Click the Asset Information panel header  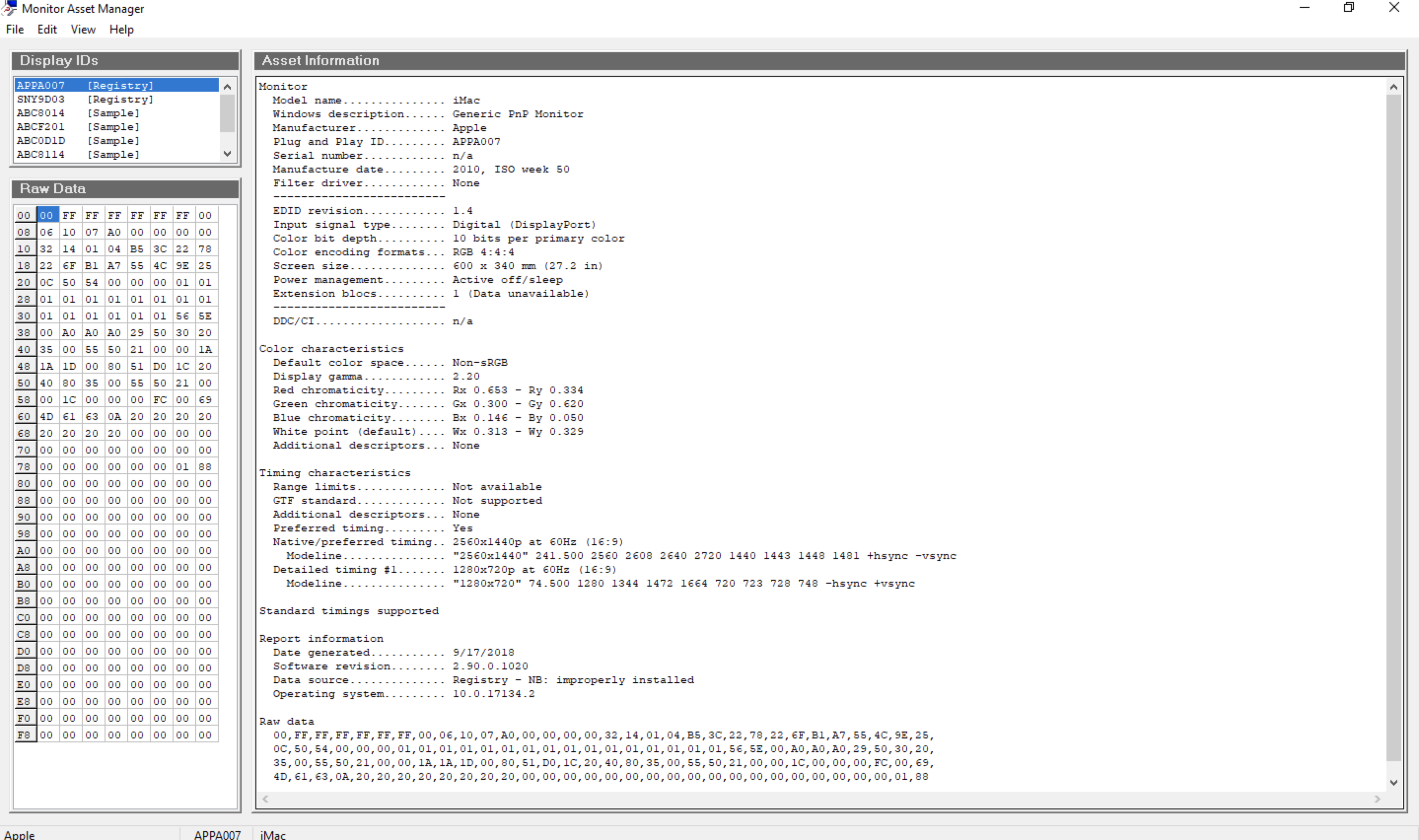(829, 61)
